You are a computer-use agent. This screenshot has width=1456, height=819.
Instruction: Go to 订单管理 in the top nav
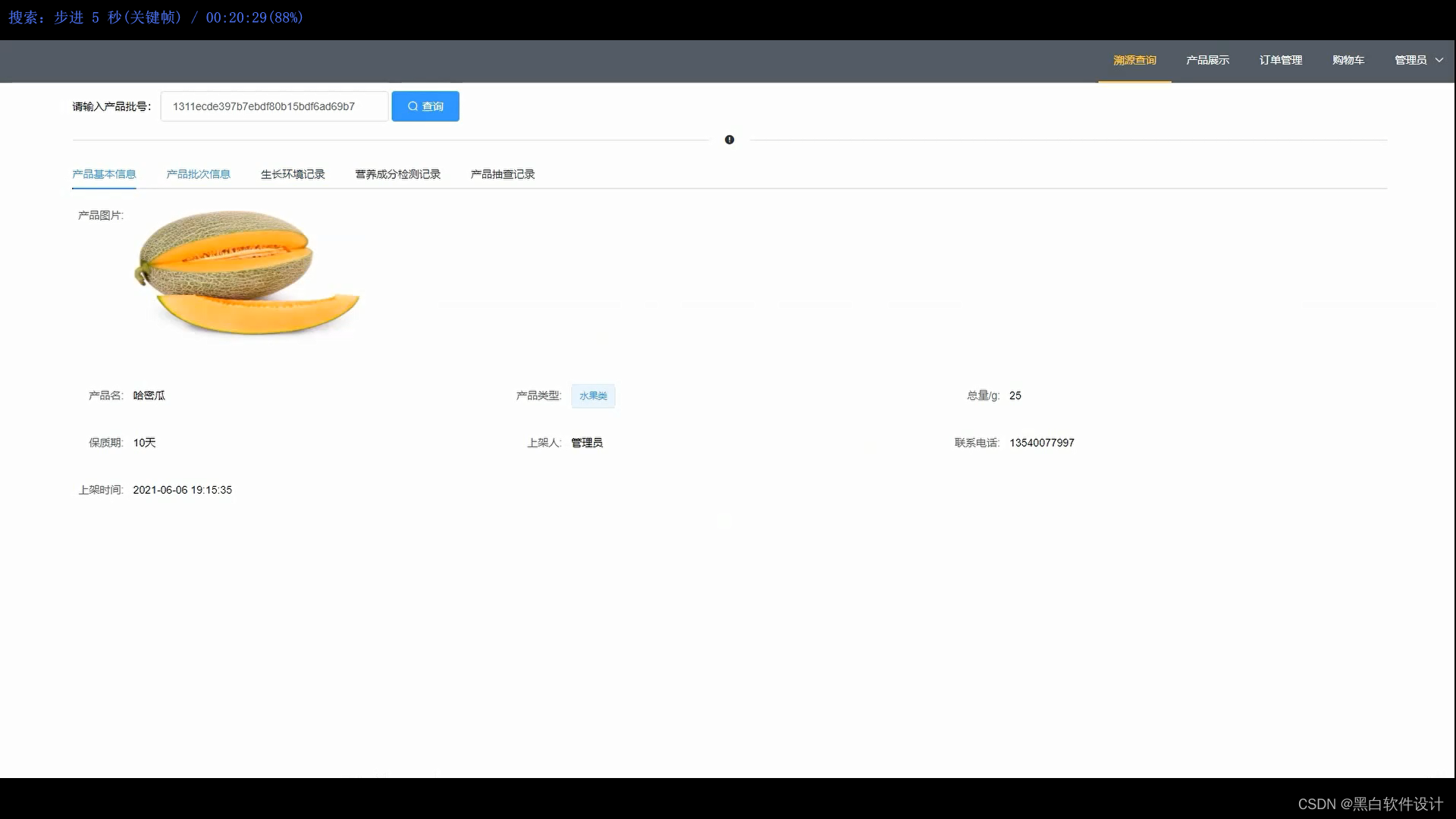tap(1281, 61)
